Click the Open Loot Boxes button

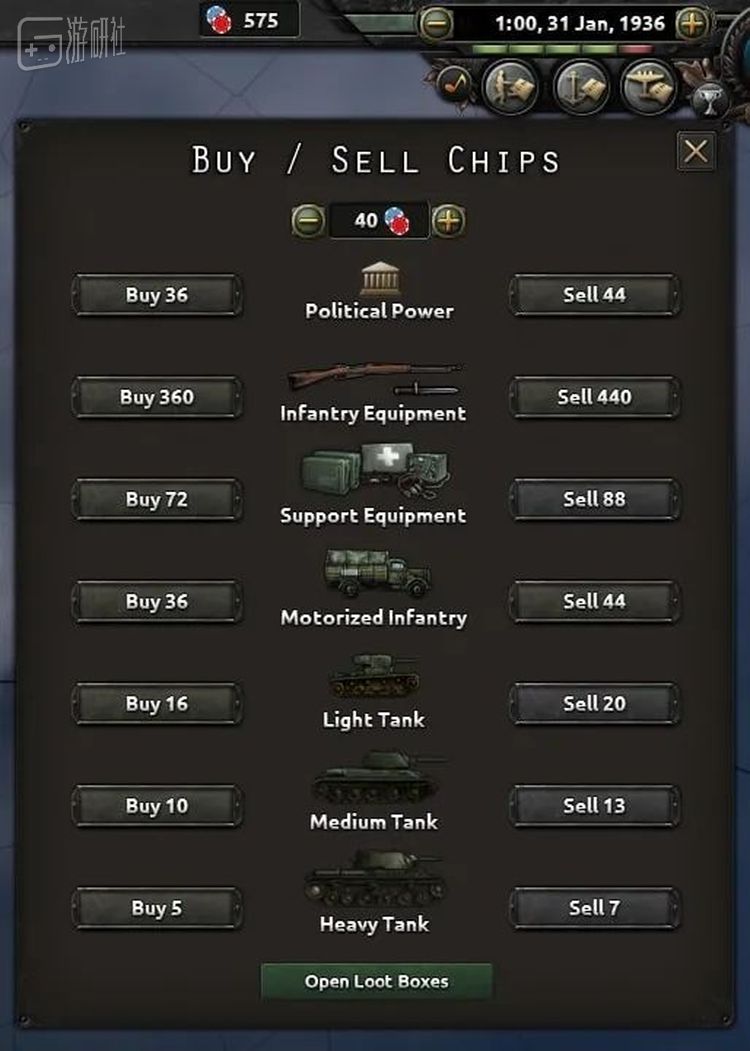click(x=376, y=981)
